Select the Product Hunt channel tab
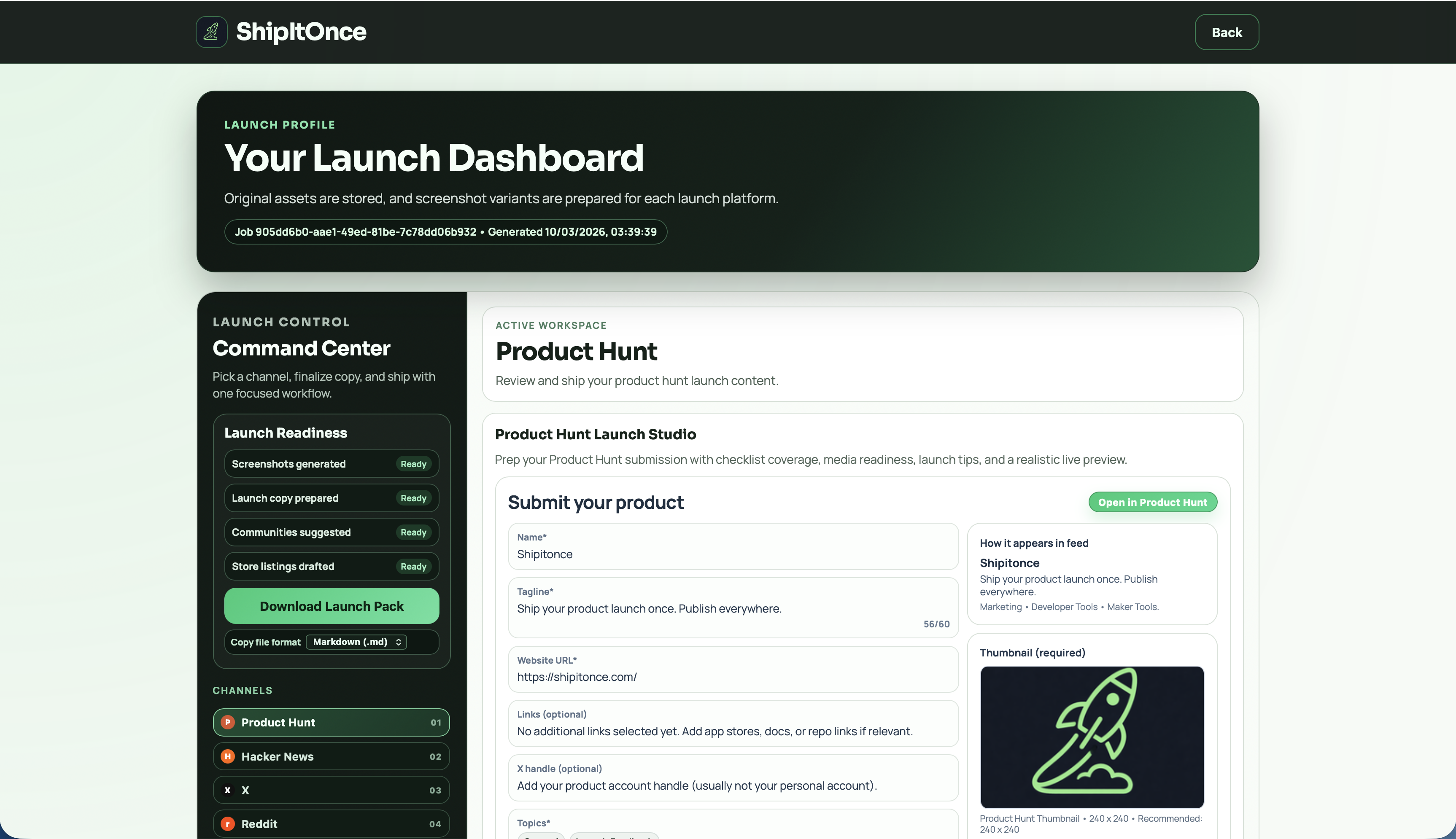Image resolution: width=1456 pixels, height=839 pixels. (331, 722)
